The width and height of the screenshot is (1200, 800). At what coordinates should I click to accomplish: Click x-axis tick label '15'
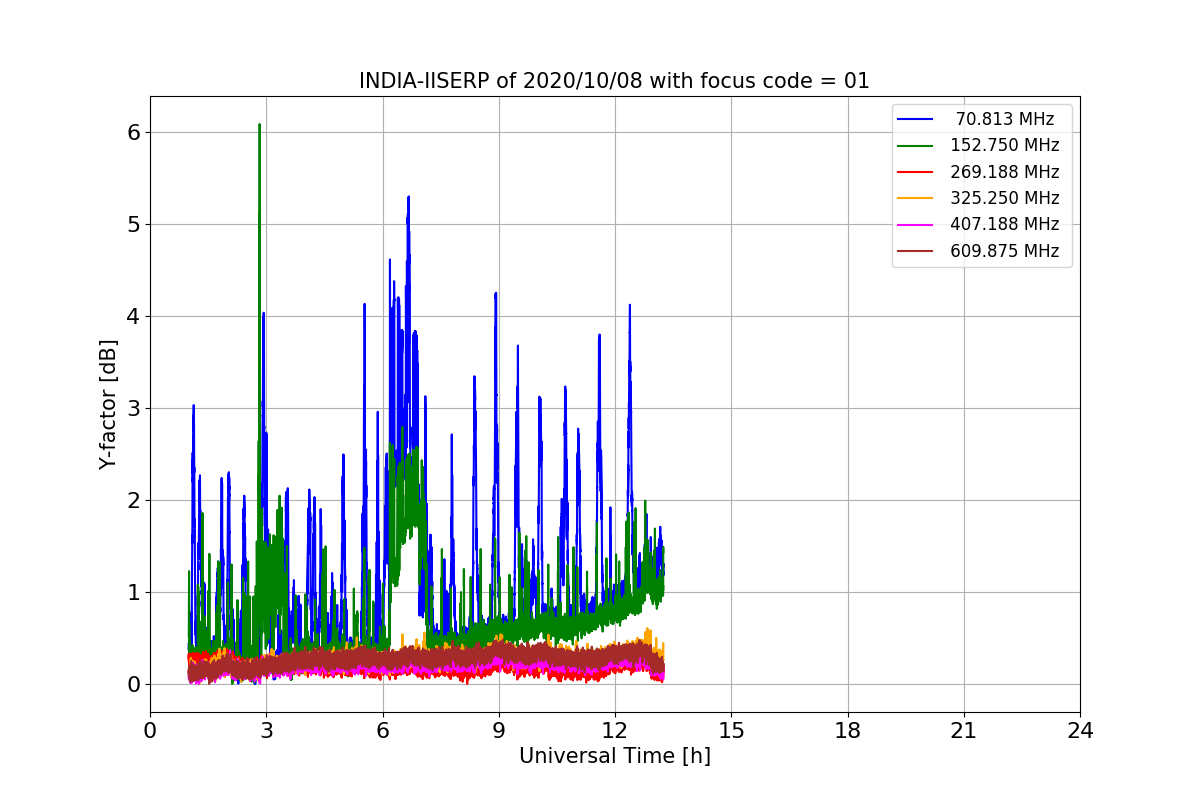click(731, 731)
